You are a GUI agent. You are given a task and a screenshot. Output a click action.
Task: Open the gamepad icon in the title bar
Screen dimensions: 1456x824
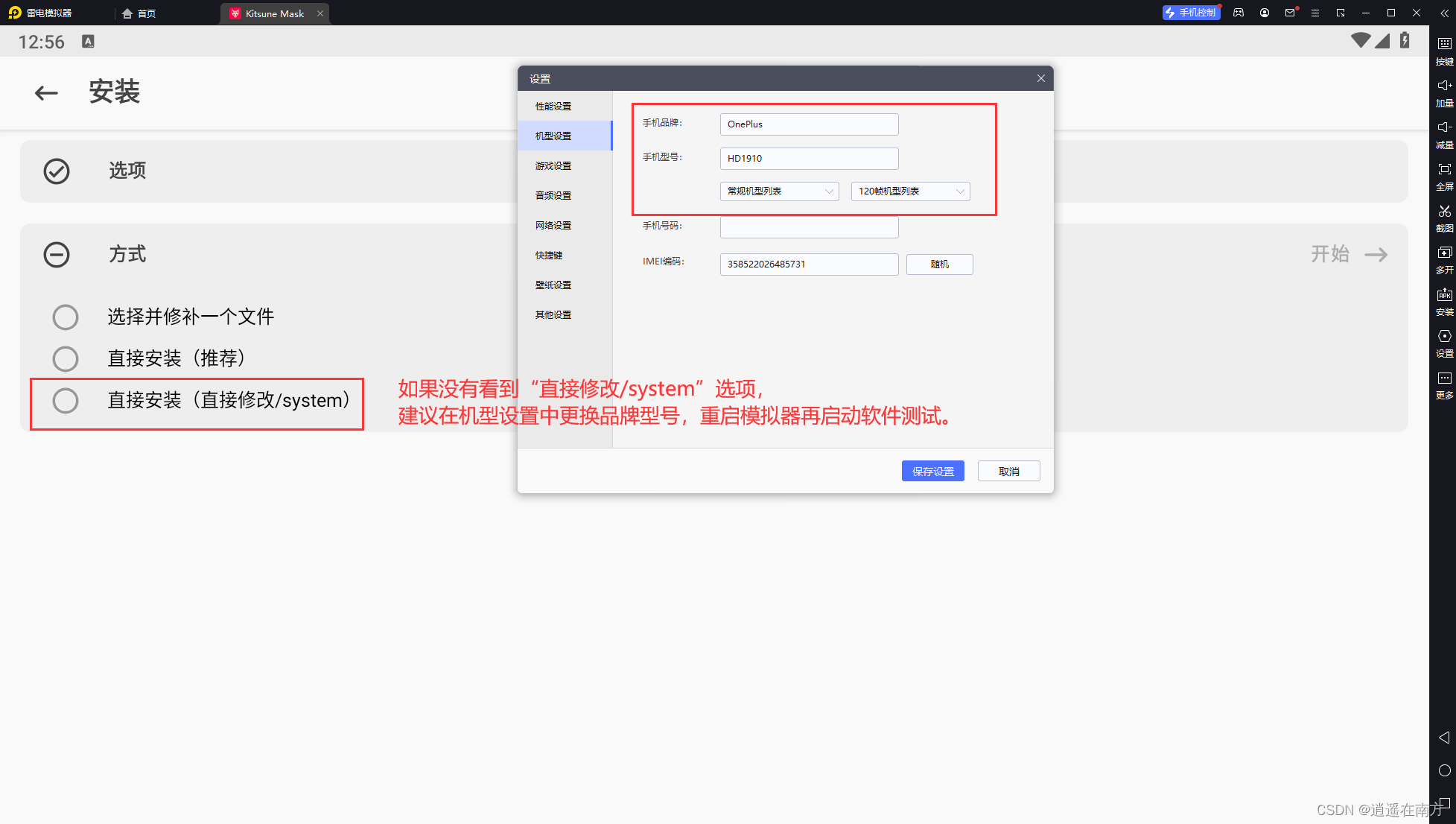[x=1239, y=13]
